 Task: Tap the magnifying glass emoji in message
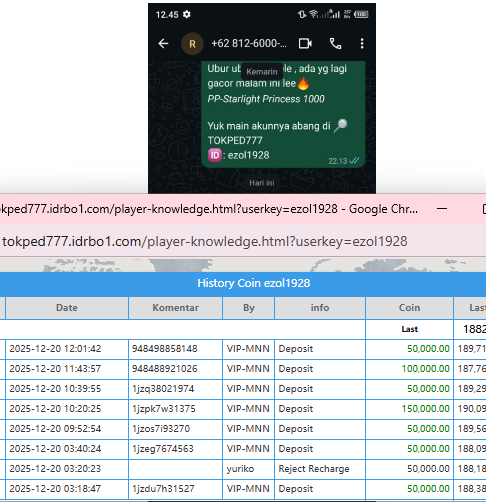(x=341, y=126)
